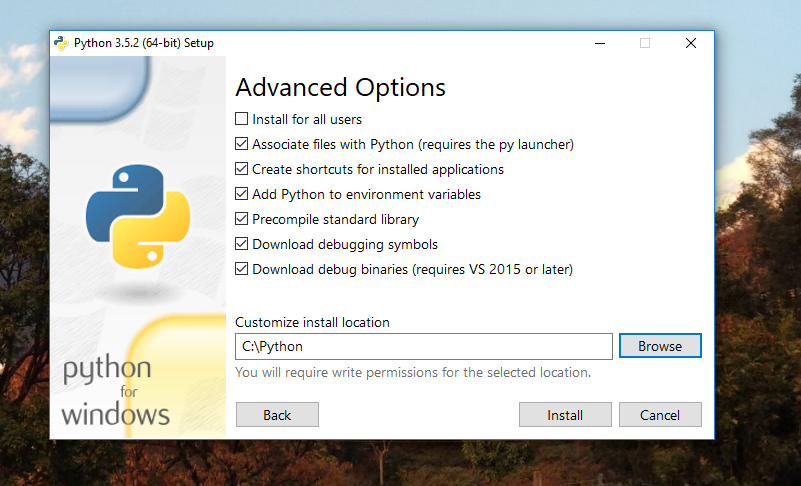The image size is (801, 486).
Task: Disable Precompile standard library checkbox
Action: (241, 219)
